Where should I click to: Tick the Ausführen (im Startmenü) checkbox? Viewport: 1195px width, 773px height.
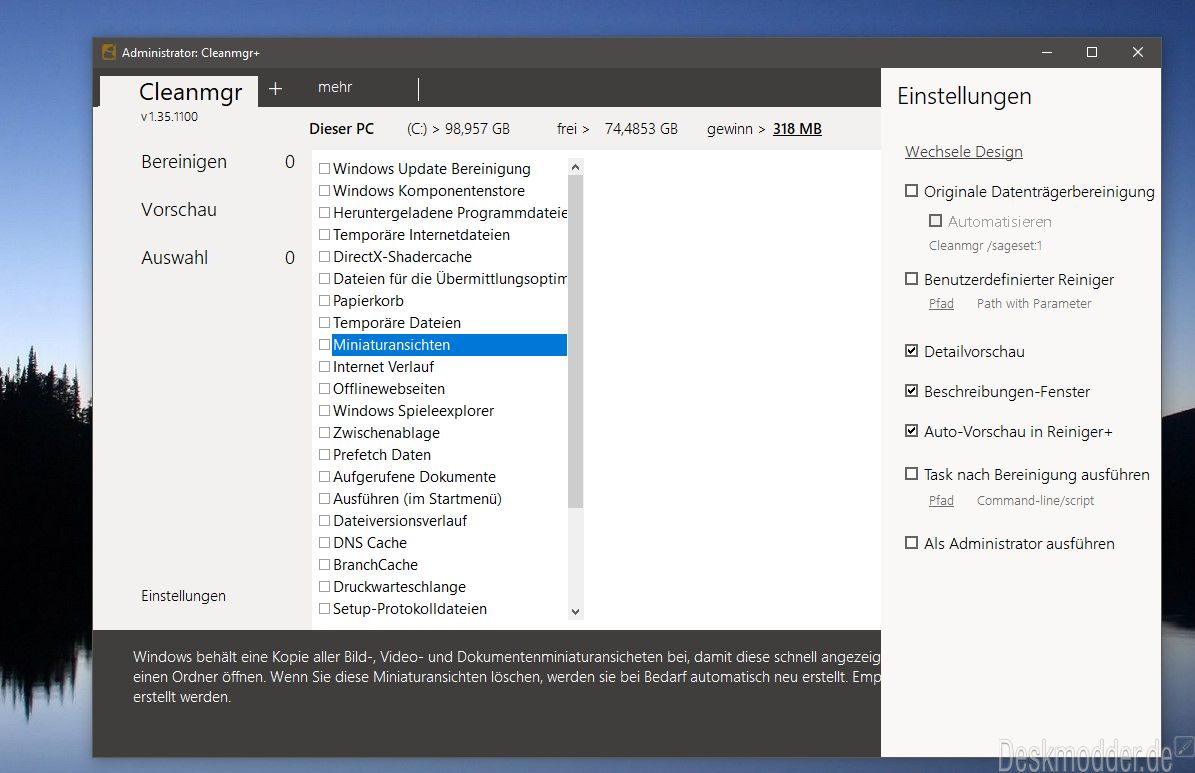[325, 499]
